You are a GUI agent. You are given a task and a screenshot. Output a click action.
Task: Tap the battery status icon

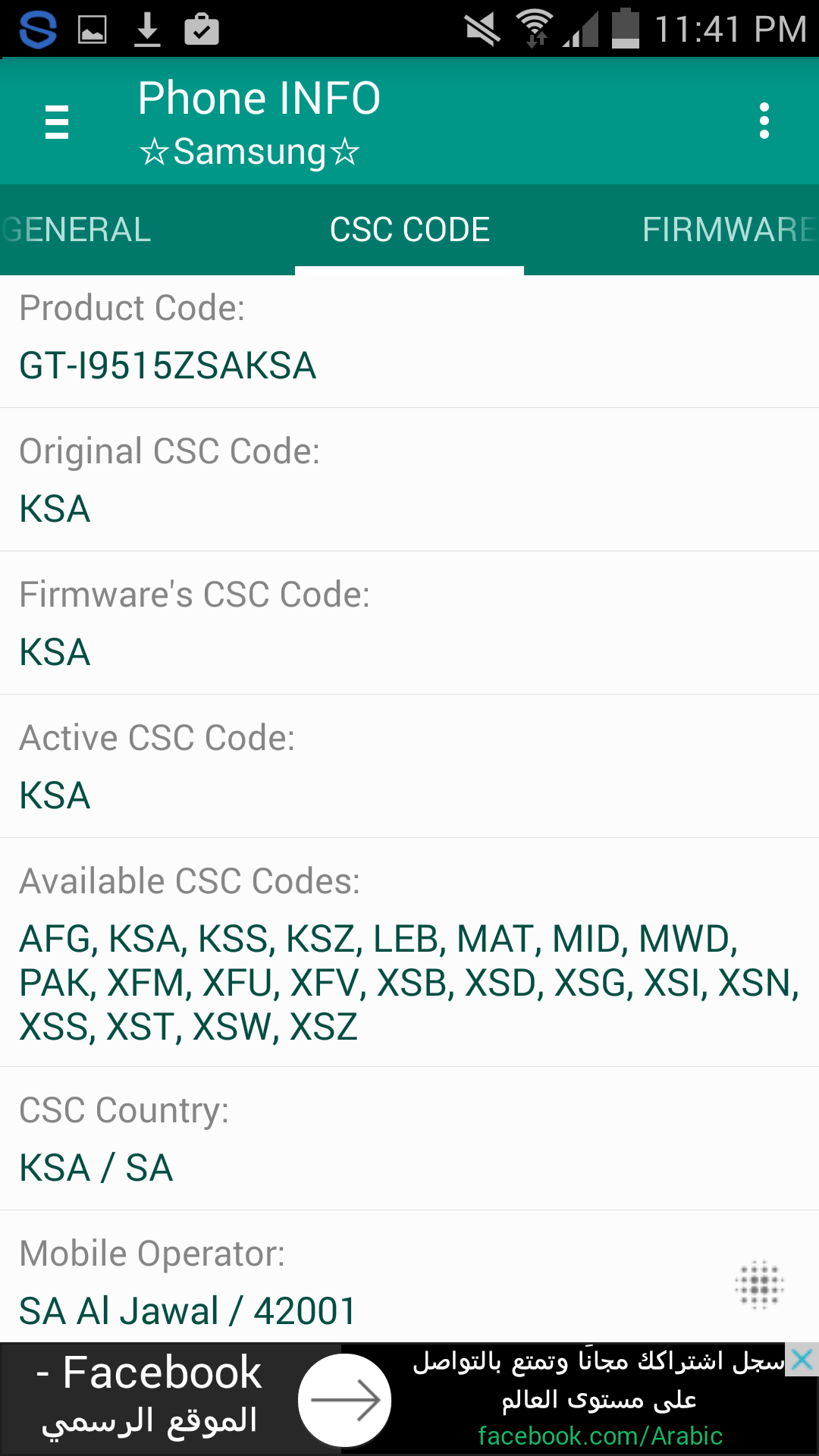[x=626, y=29]
